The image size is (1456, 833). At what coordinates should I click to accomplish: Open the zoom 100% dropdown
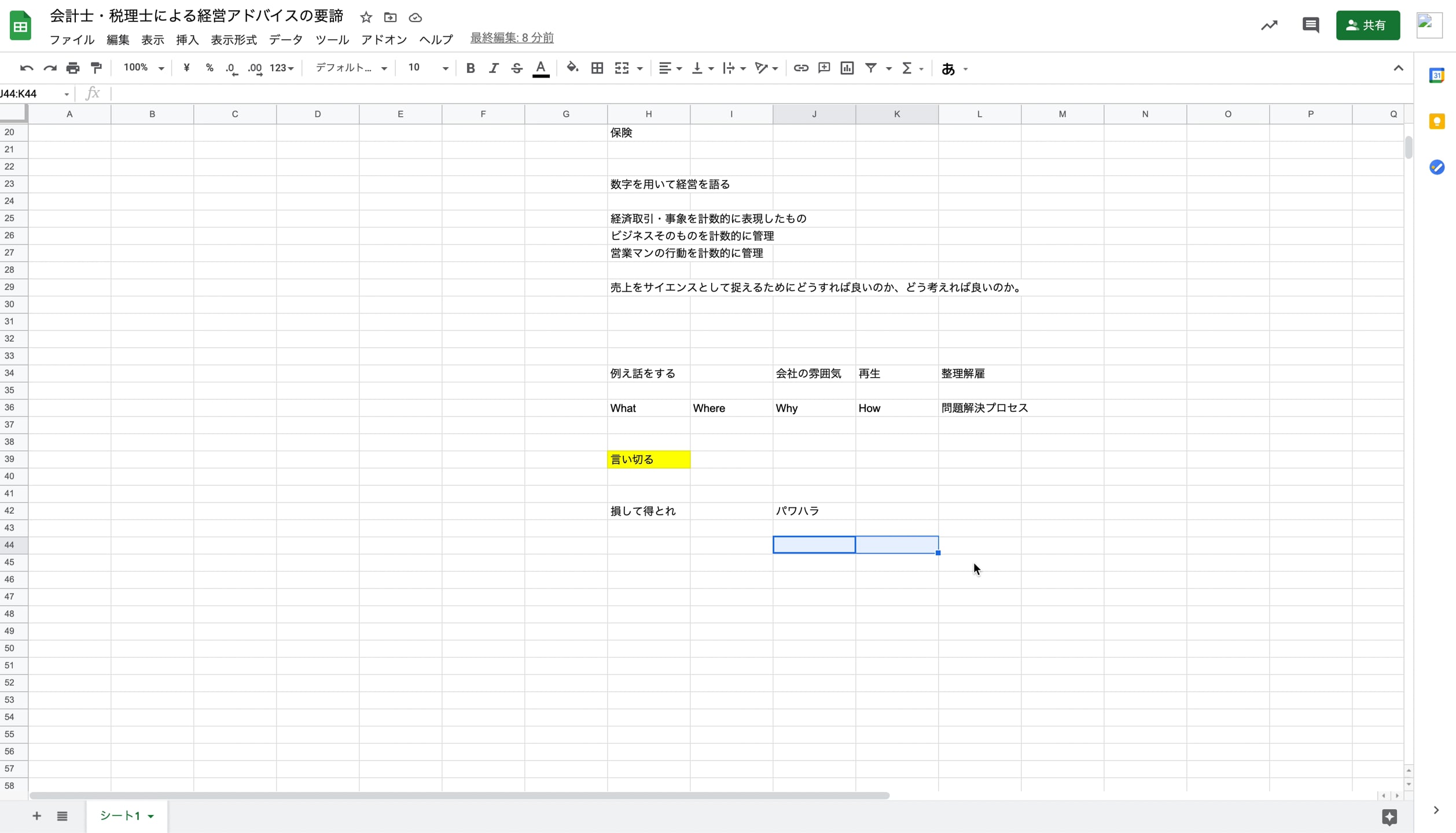point(144,68)
